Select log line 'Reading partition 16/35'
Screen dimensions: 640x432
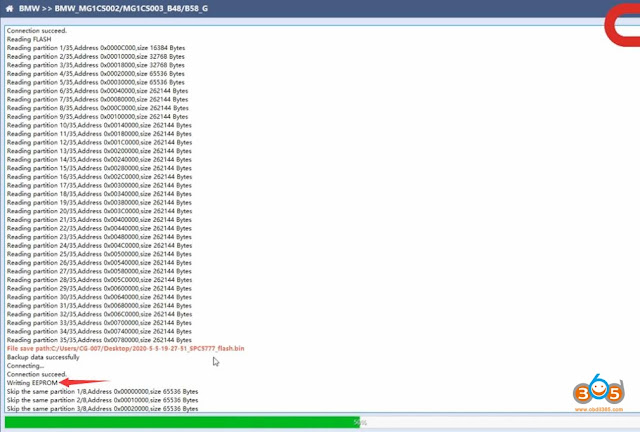[99, 176]
